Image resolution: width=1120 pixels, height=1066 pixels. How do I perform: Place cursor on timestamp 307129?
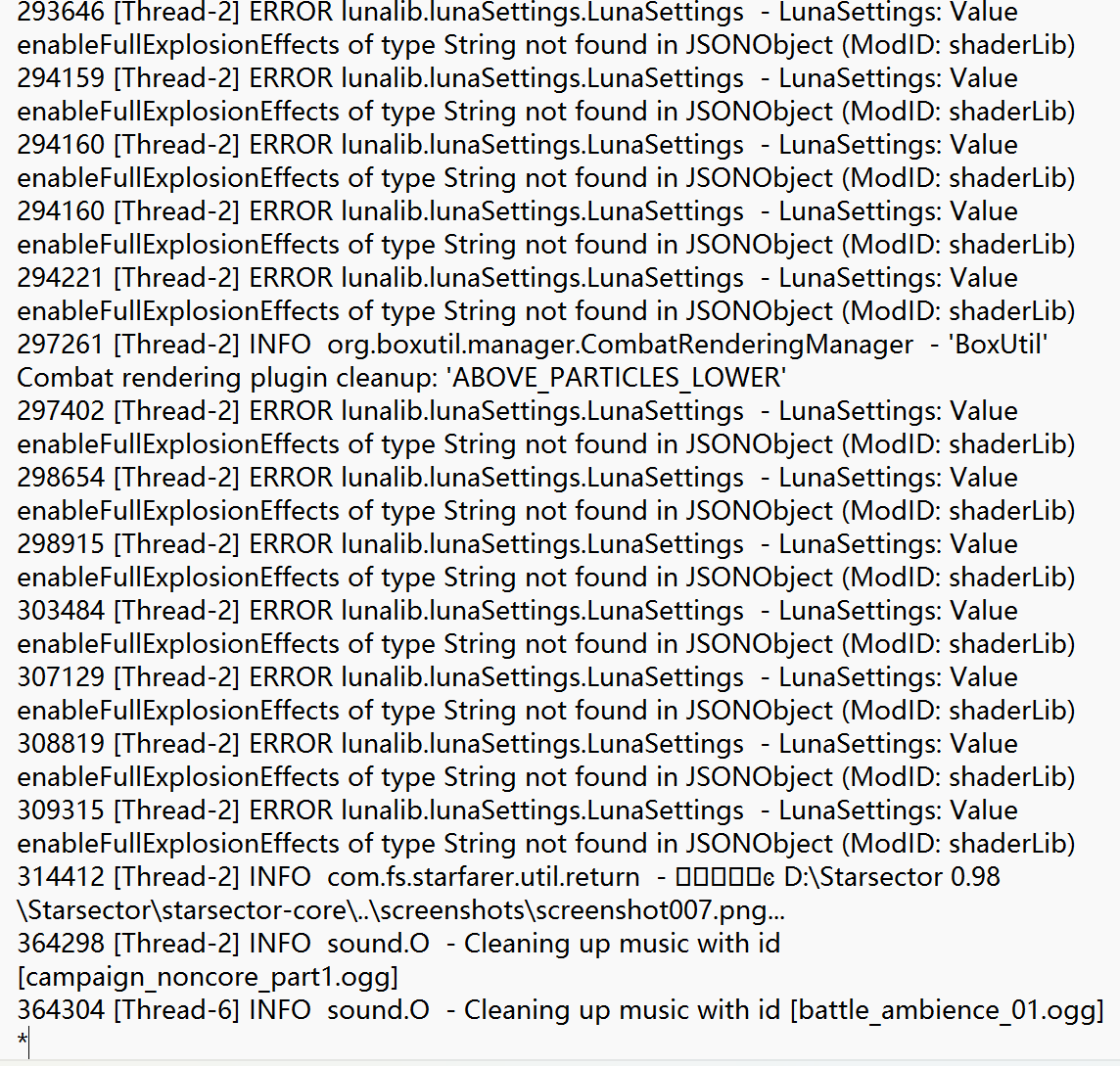[x=61, y=677]
